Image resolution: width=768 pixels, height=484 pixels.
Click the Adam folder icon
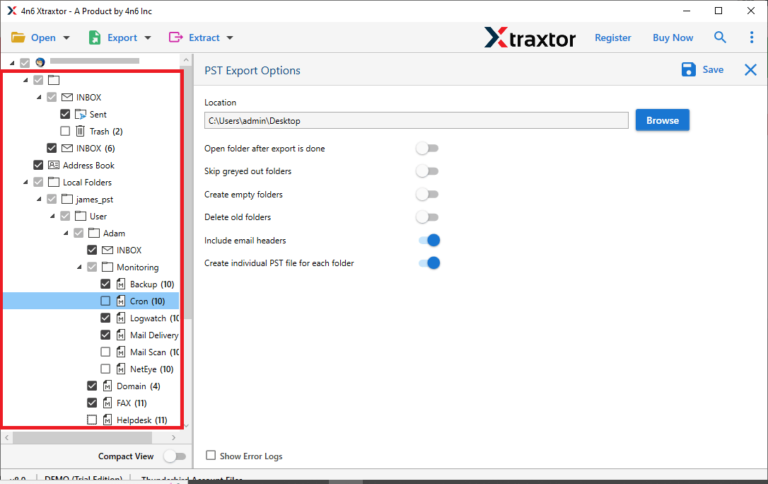(94, 233)
